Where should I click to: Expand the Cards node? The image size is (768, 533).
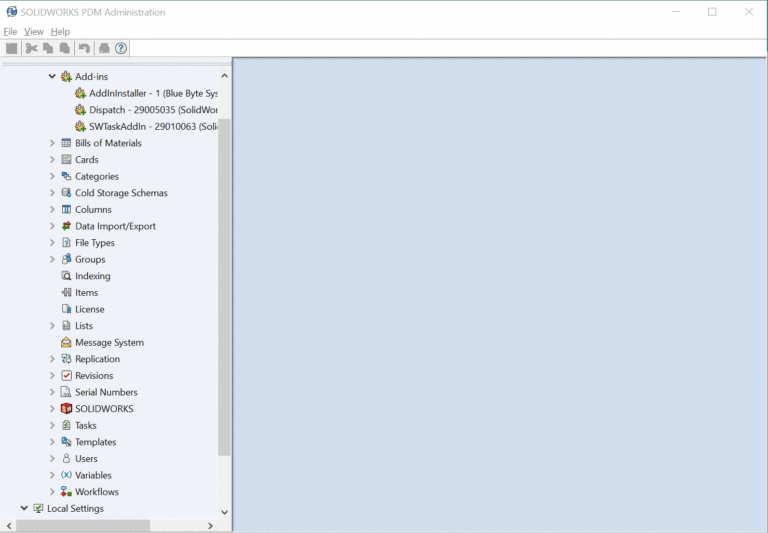pyautogui.click(x=52, y=160)
